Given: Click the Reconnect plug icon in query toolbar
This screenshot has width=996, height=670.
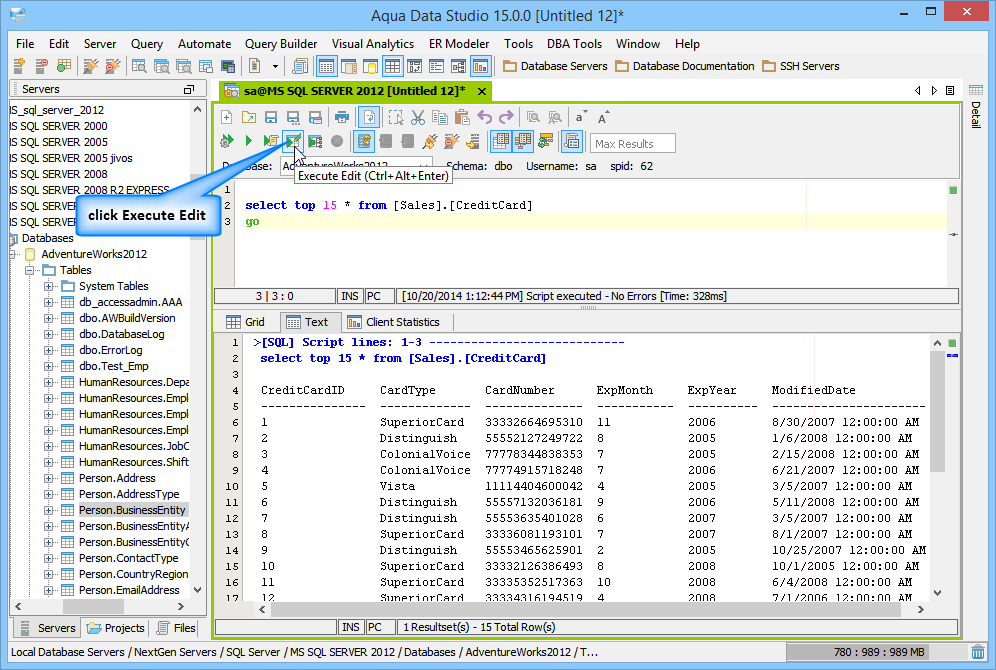Looking at the screenshot, I should pyautogui.click(x=430, y=141).
